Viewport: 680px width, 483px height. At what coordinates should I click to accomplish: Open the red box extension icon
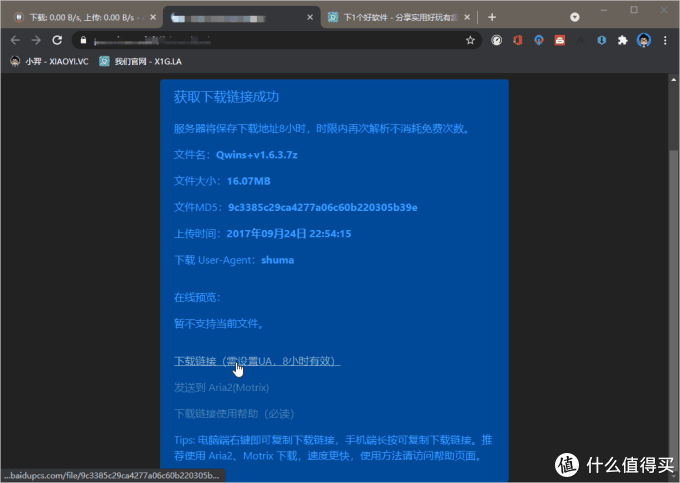pos(559,40)
